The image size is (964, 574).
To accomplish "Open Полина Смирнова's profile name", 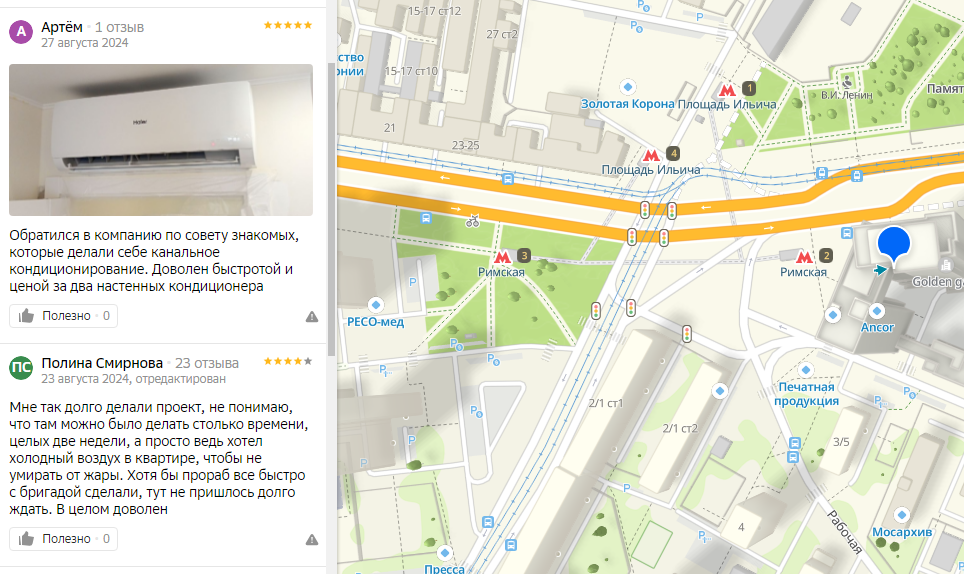I will coord(102,363).
